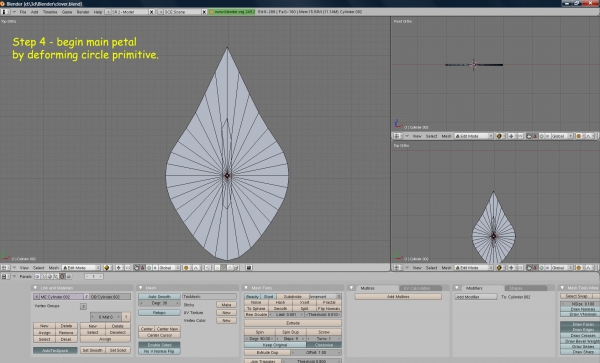Open Editing buttons context icon
The height and width of the screenshot is (363, 600).
pos(62,276)
